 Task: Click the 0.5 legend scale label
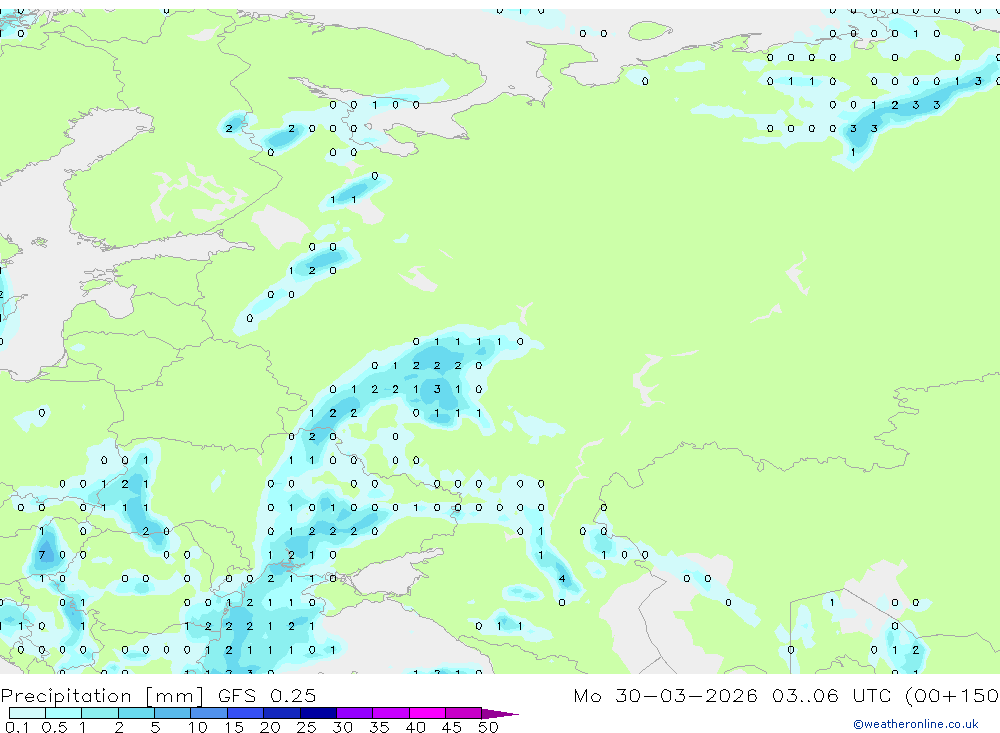tap(54, 727)
